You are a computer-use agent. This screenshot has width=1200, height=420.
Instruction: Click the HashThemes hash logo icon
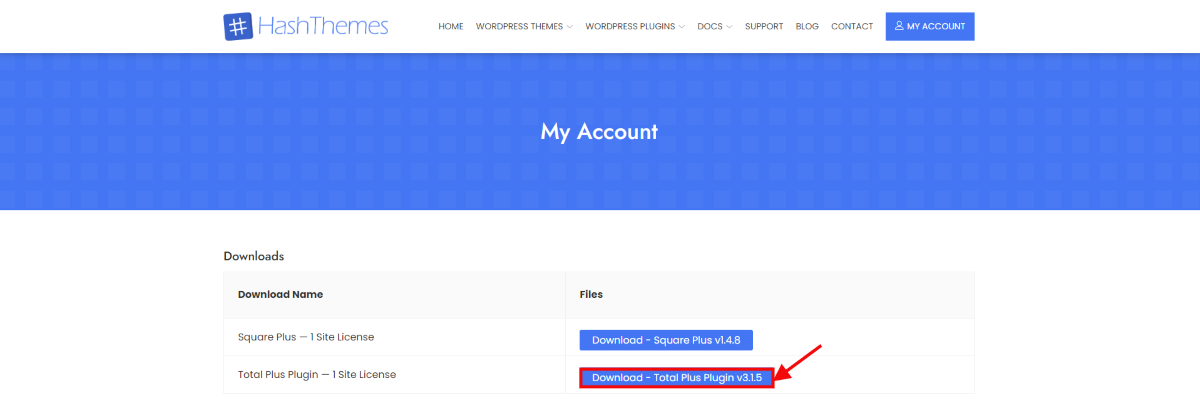pyautogui.click(x=238, y=26)
